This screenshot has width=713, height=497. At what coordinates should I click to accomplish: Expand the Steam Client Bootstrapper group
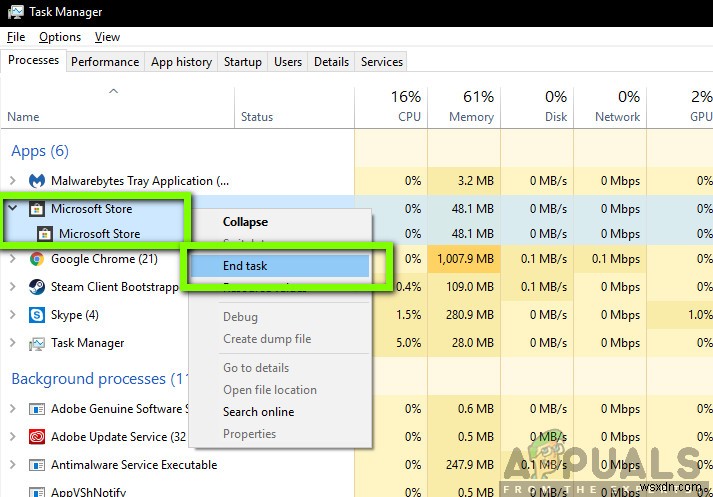(13, 287)
